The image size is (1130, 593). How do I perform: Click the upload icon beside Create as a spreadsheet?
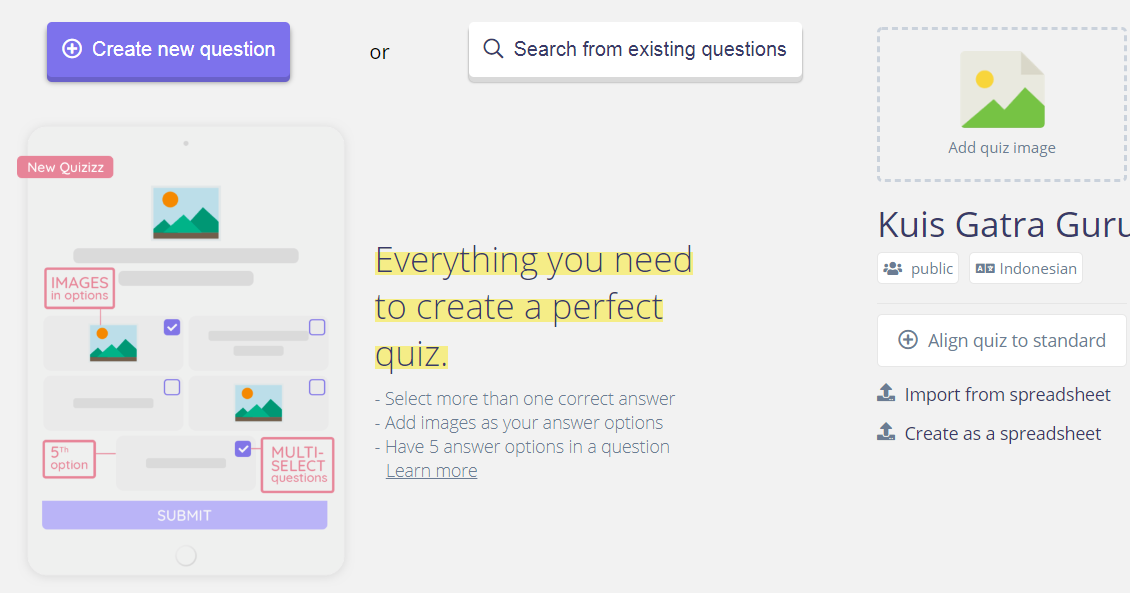pos(886,433)
